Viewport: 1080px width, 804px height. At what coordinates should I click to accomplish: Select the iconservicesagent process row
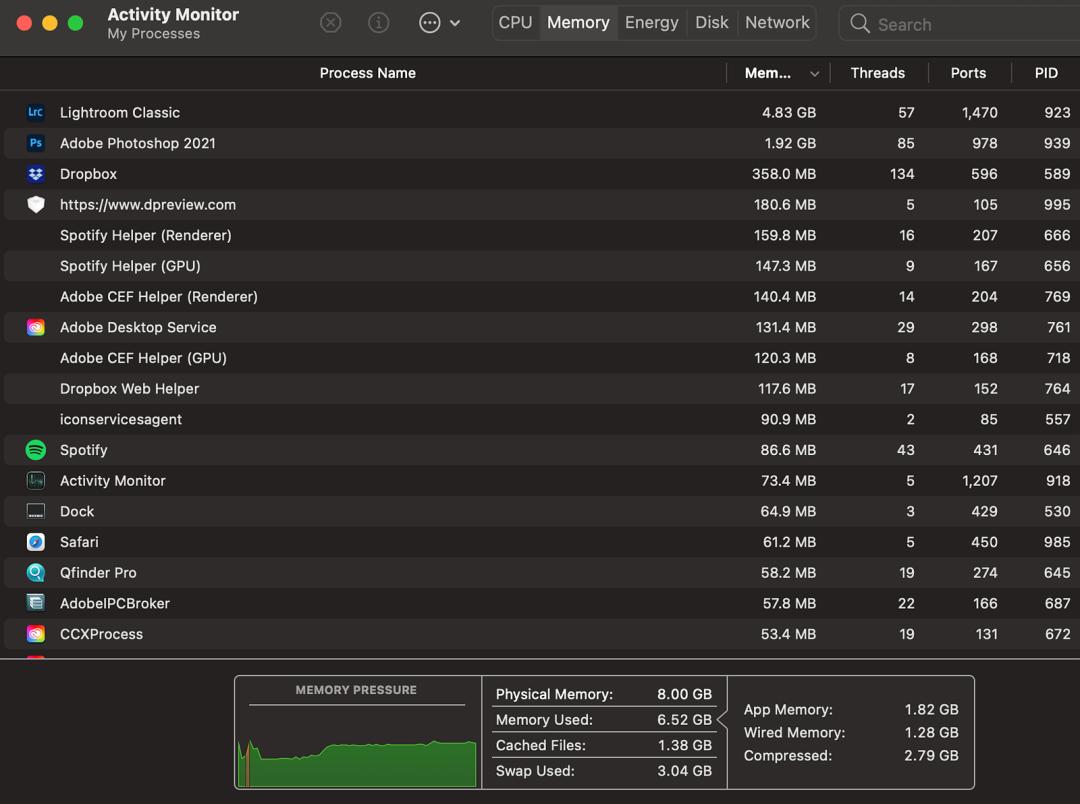[400, 419]
